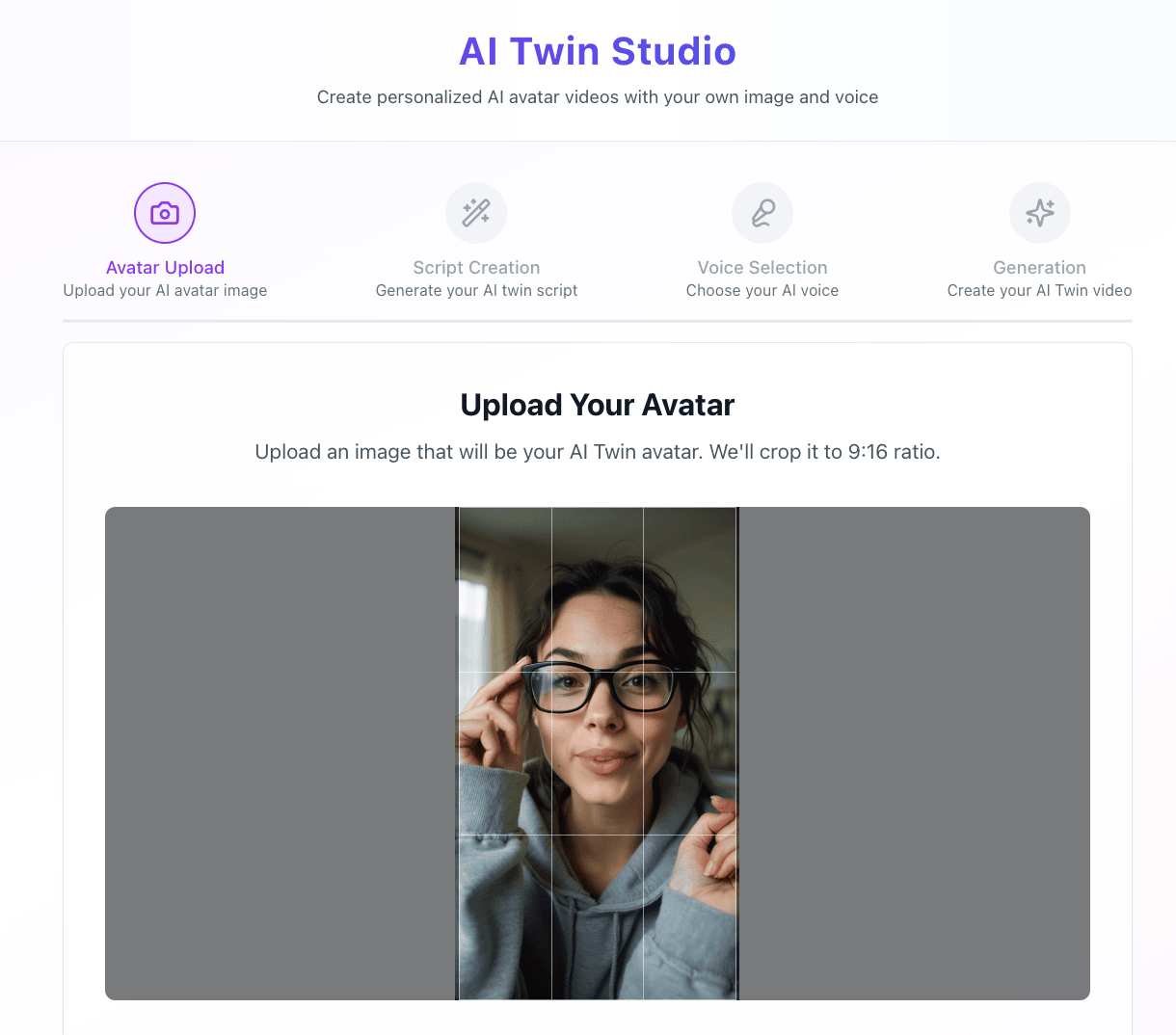Click gray area right of the crop

(x=915, y=754)
